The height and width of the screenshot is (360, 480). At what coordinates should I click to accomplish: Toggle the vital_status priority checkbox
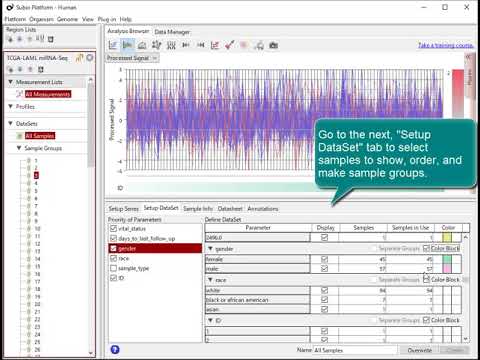(113, 228)
